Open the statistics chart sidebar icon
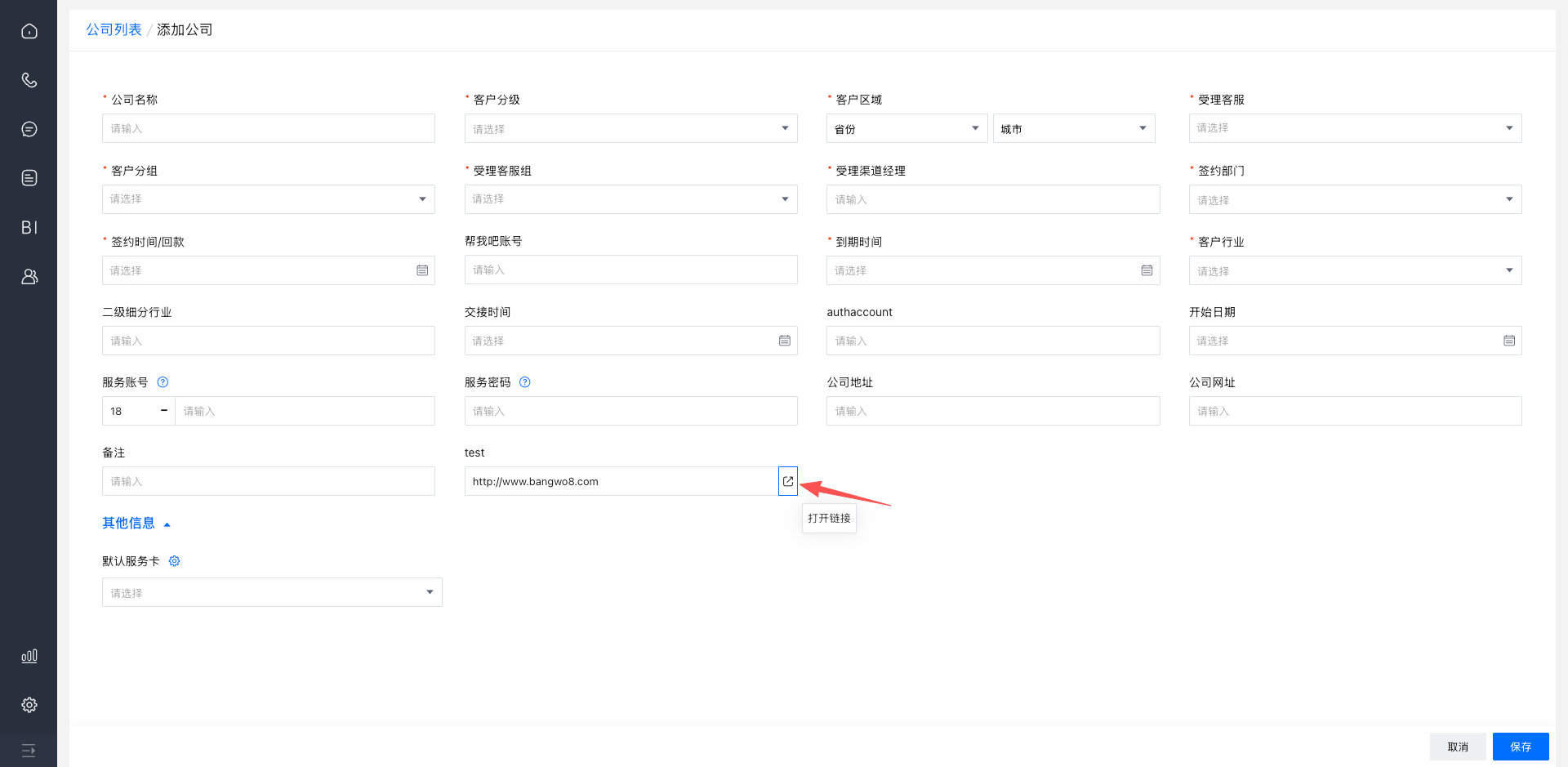 tap(29, 656)
